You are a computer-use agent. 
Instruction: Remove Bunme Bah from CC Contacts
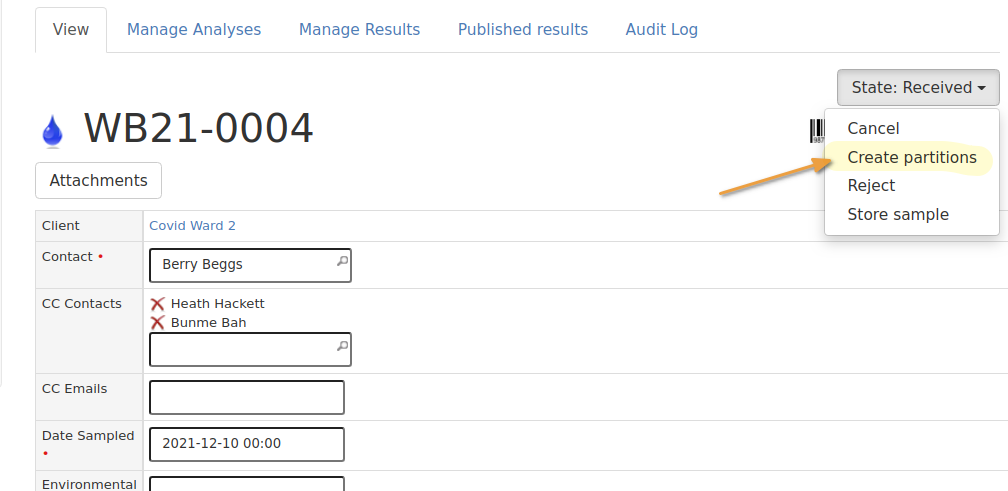point(157,323)
